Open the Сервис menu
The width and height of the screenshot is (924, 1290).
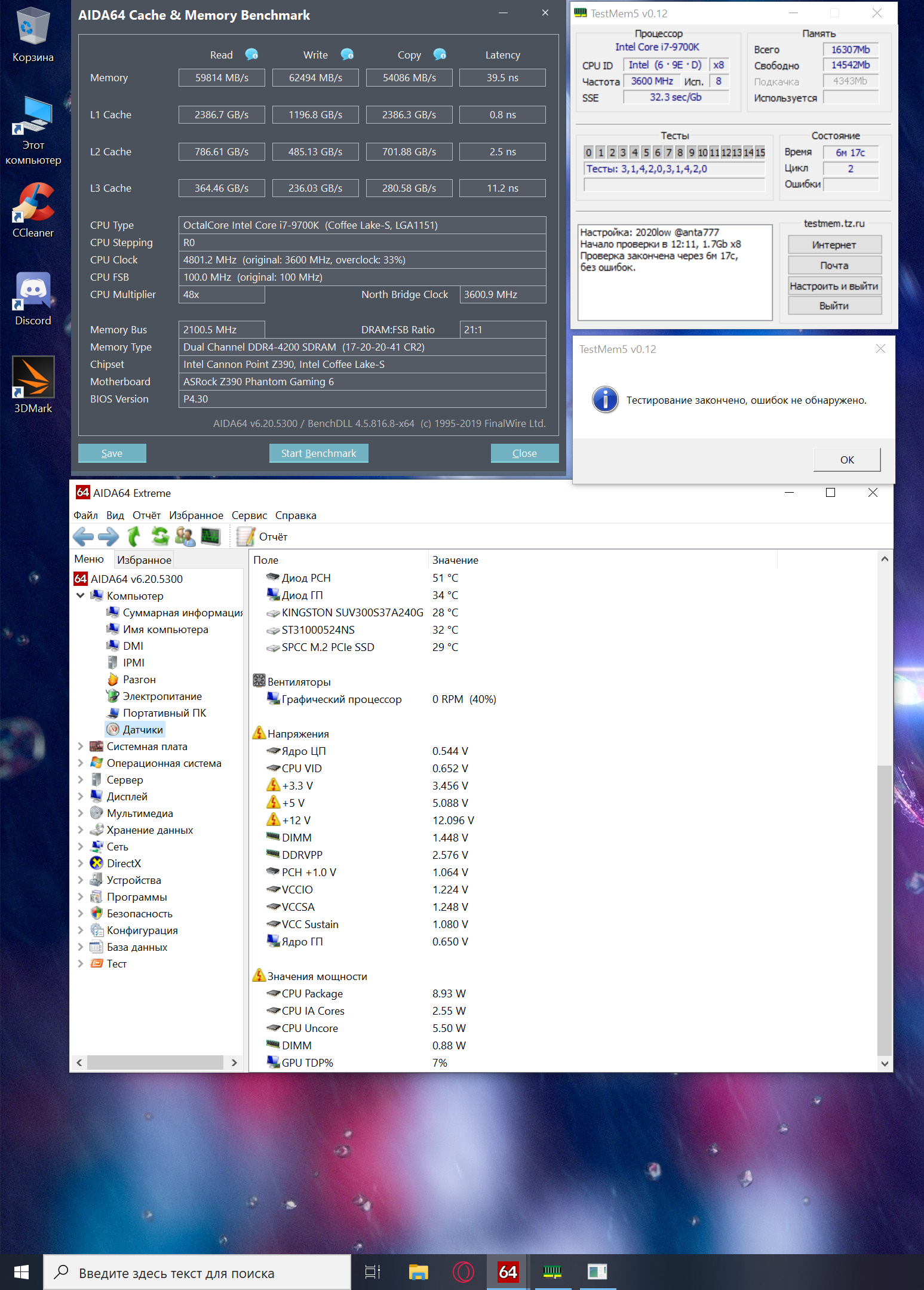(x=249, y=515)
